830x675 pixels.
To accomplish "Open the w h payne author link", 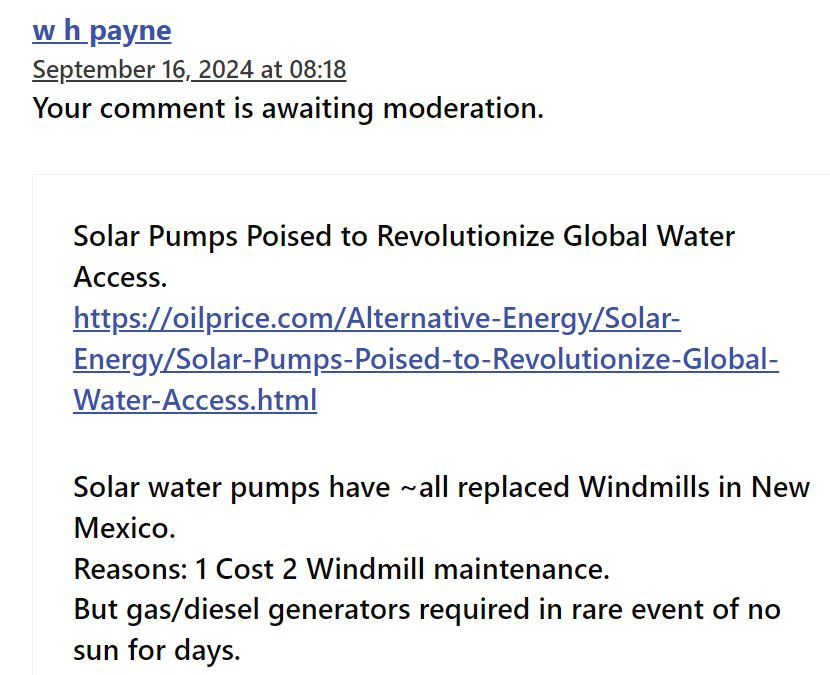I will click(102, 31).
